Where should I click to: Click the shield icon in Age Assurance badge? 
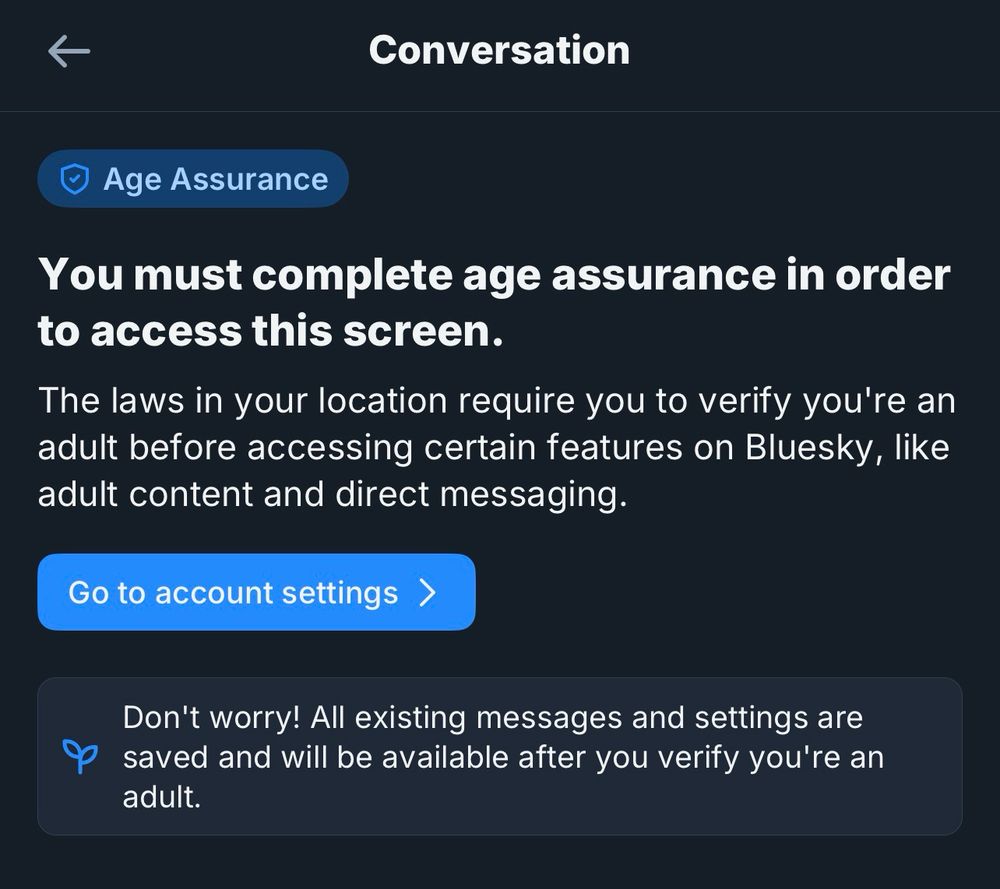point(74,179)
